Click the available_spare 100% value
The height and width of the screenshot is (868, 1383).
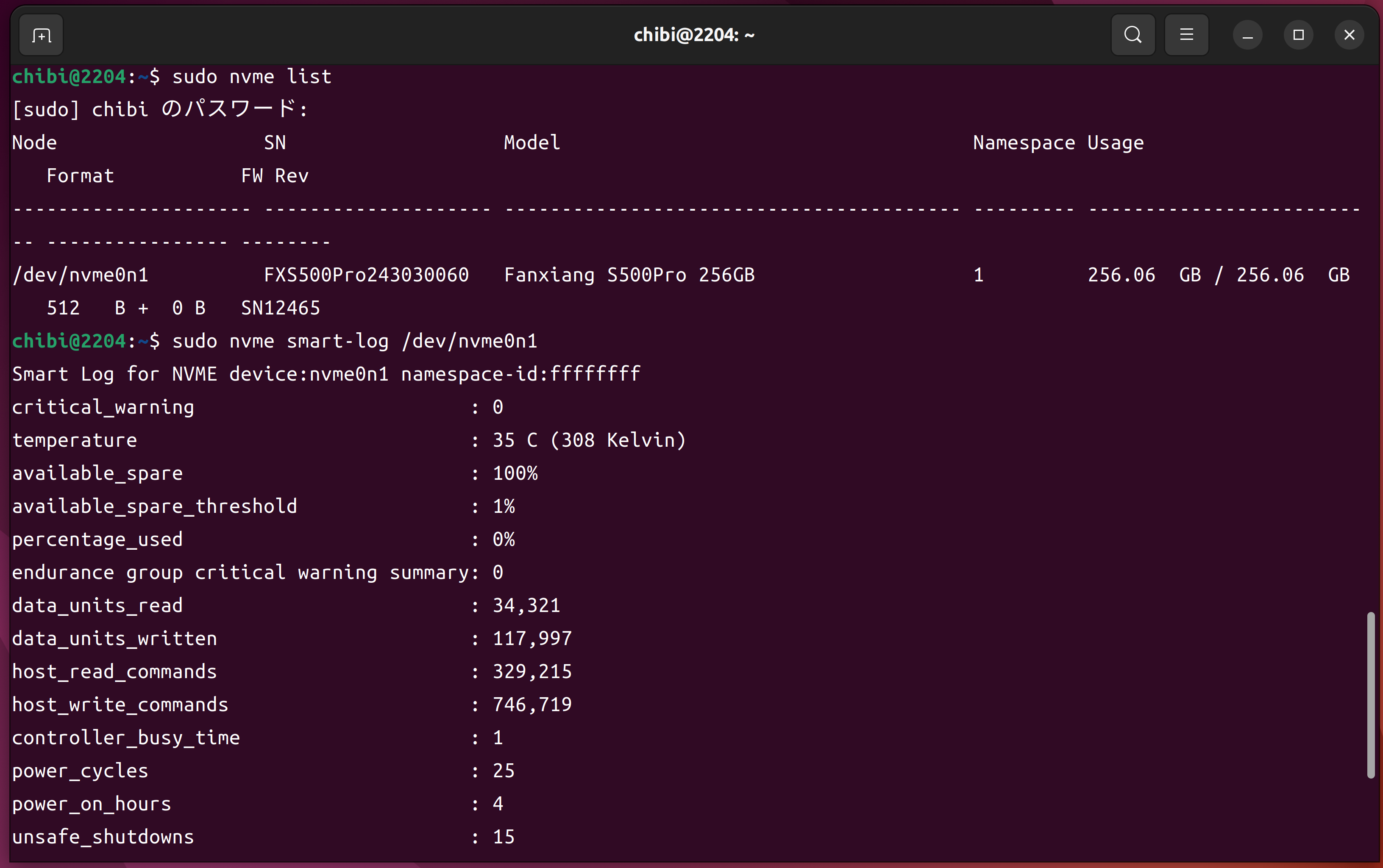point(515,473)
